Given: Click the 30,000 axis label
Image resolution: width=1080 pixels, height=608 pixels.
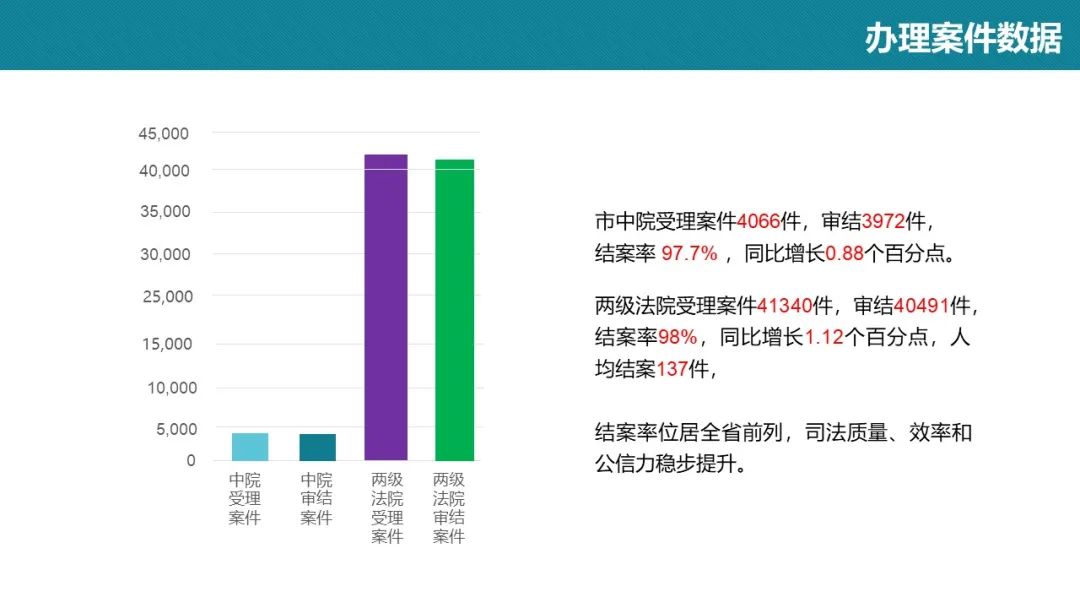Looking at the screenshot, I should 165,254.
